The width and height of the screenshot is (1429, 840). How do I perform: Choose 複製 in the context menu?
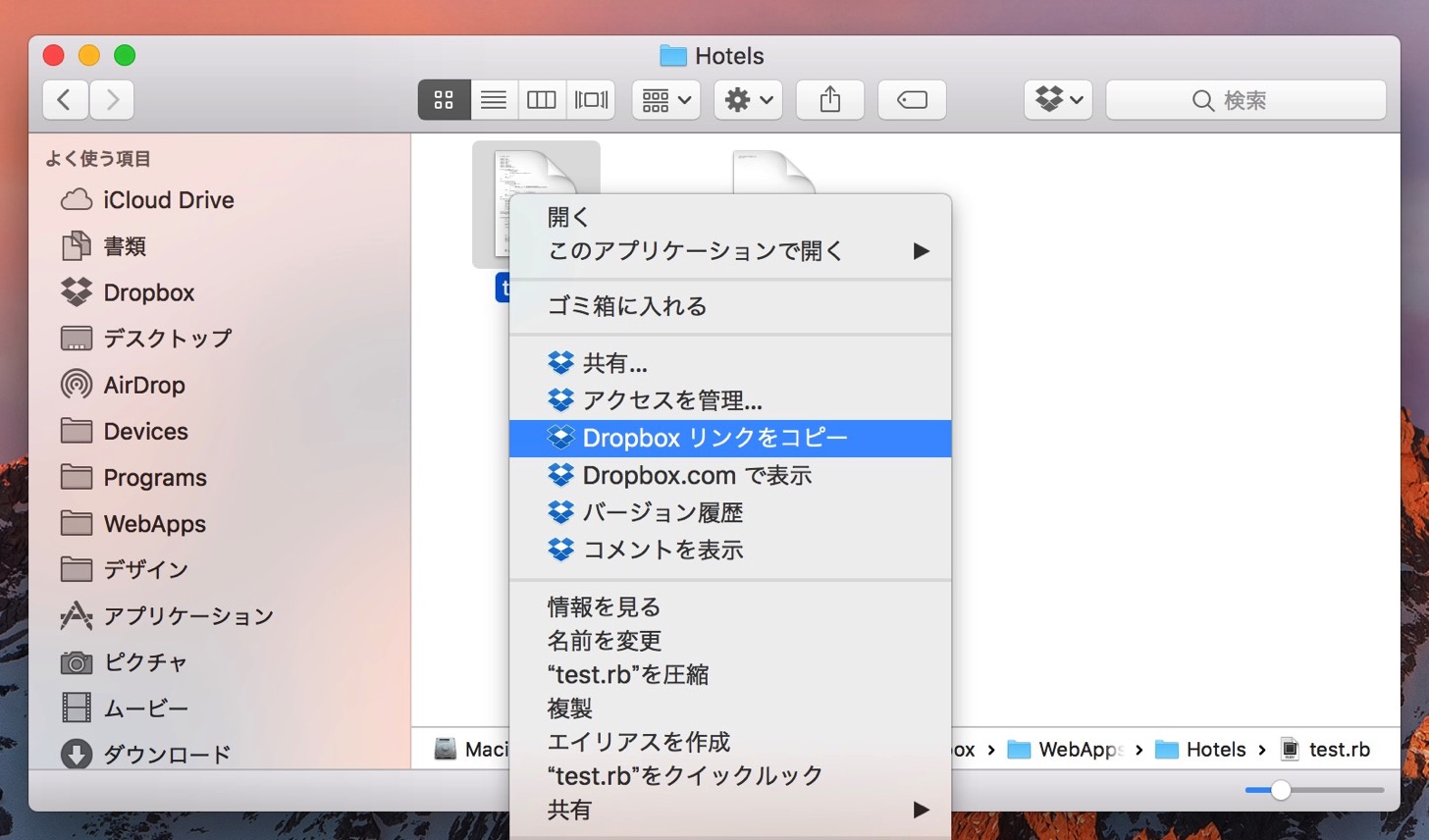coord(730,709)
